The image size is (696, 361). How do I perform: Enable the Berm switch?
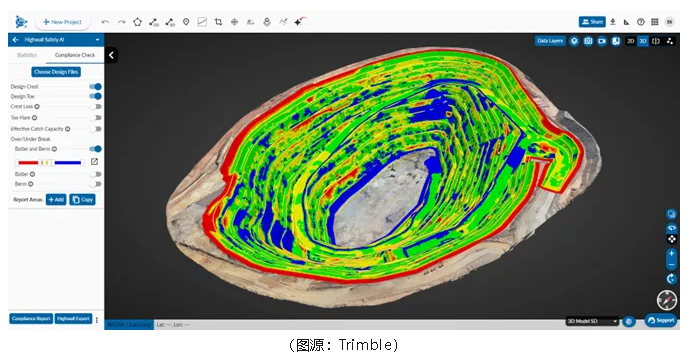click(x=95, y=184)
